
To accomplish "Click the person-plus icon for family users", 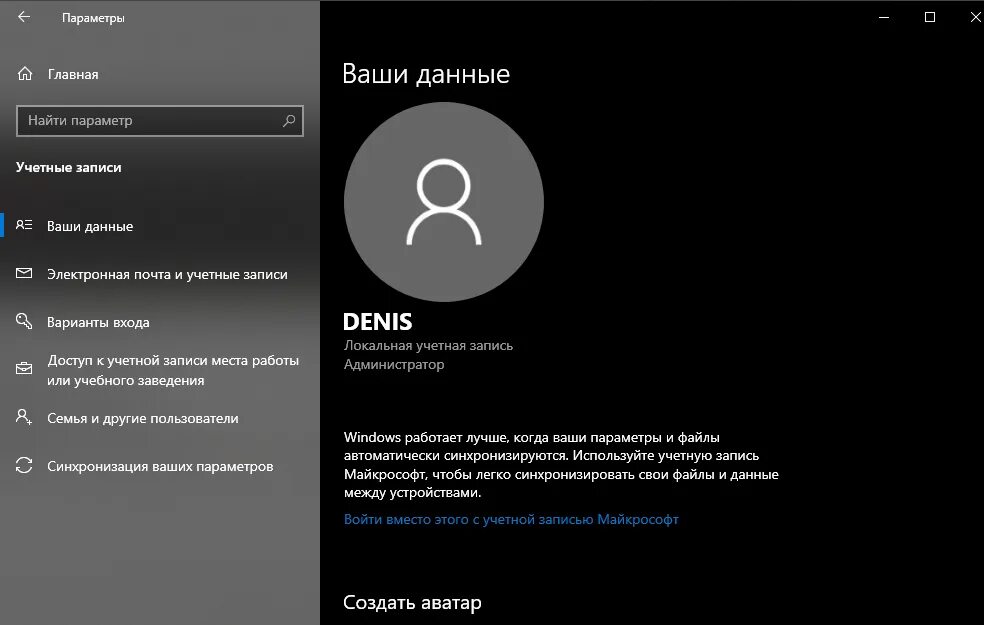I will tap(24, 417).
